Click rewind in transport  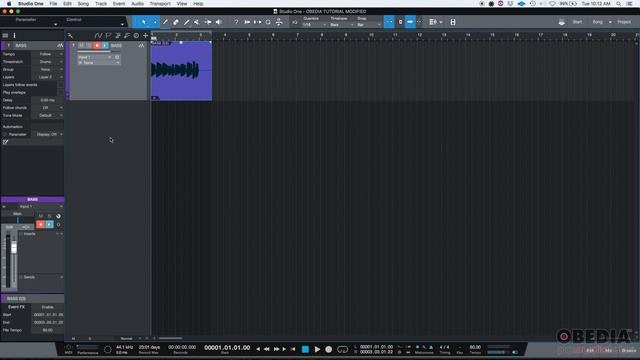coord(267,349)
